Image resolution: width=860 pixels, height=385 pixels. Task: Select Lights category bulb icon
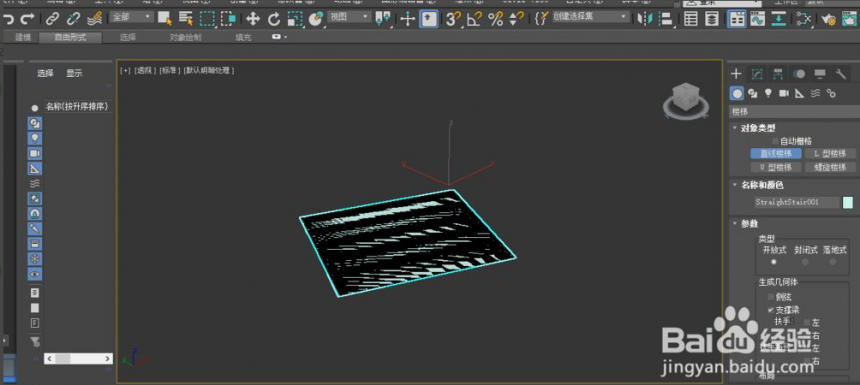[x=768, y=94]
